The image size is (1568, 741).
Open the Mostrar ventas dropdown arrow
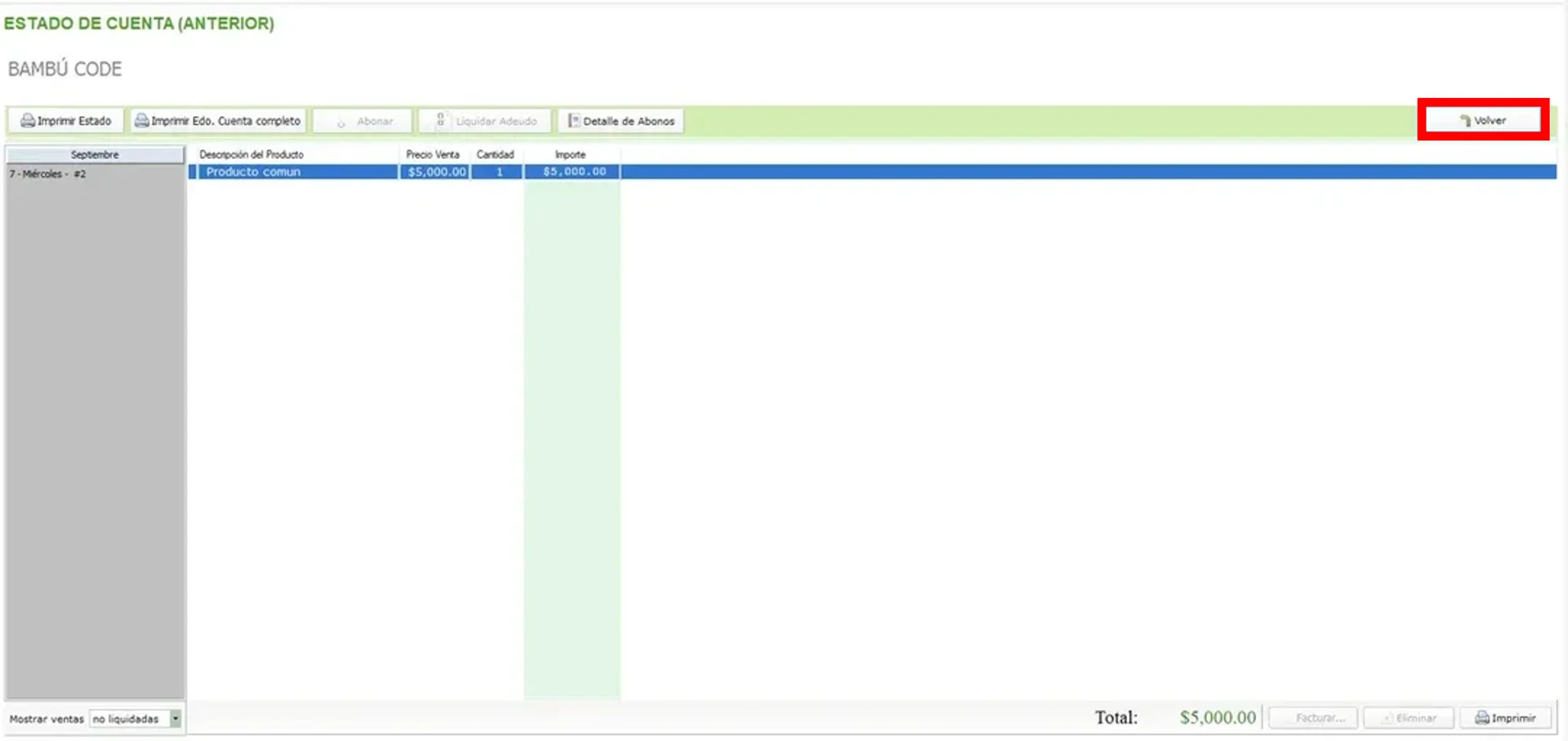pyautogui.click(x=176, y=719)
